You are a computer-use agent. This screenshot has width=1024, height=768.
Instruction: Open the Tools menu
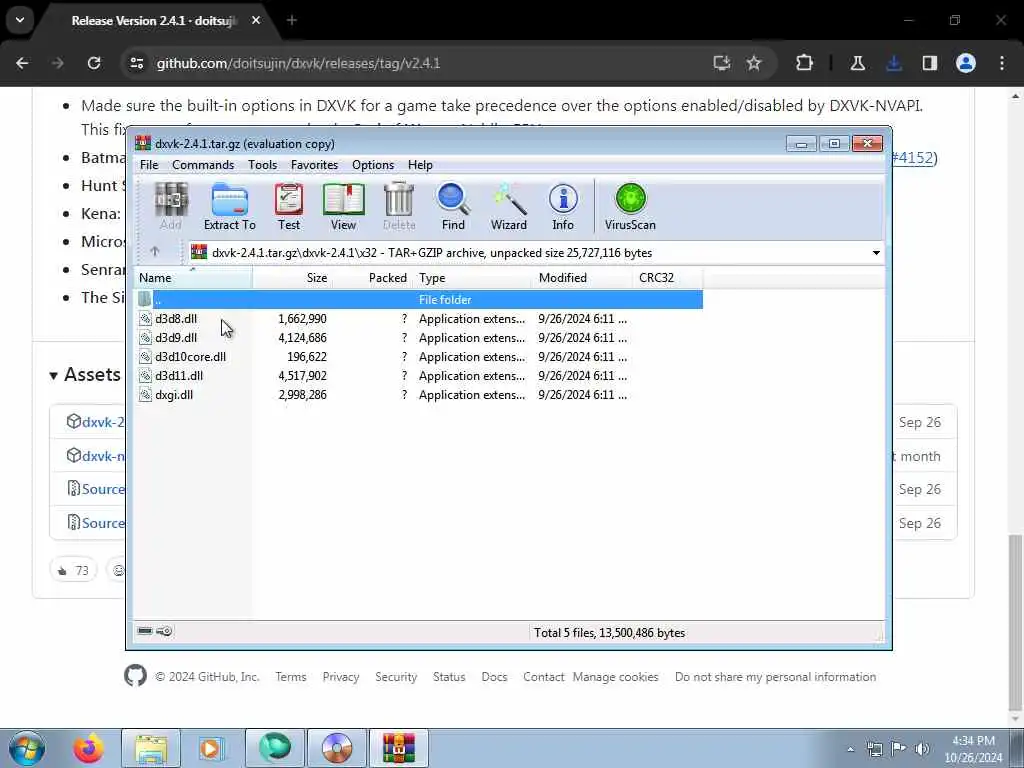[x=263, y=165]
